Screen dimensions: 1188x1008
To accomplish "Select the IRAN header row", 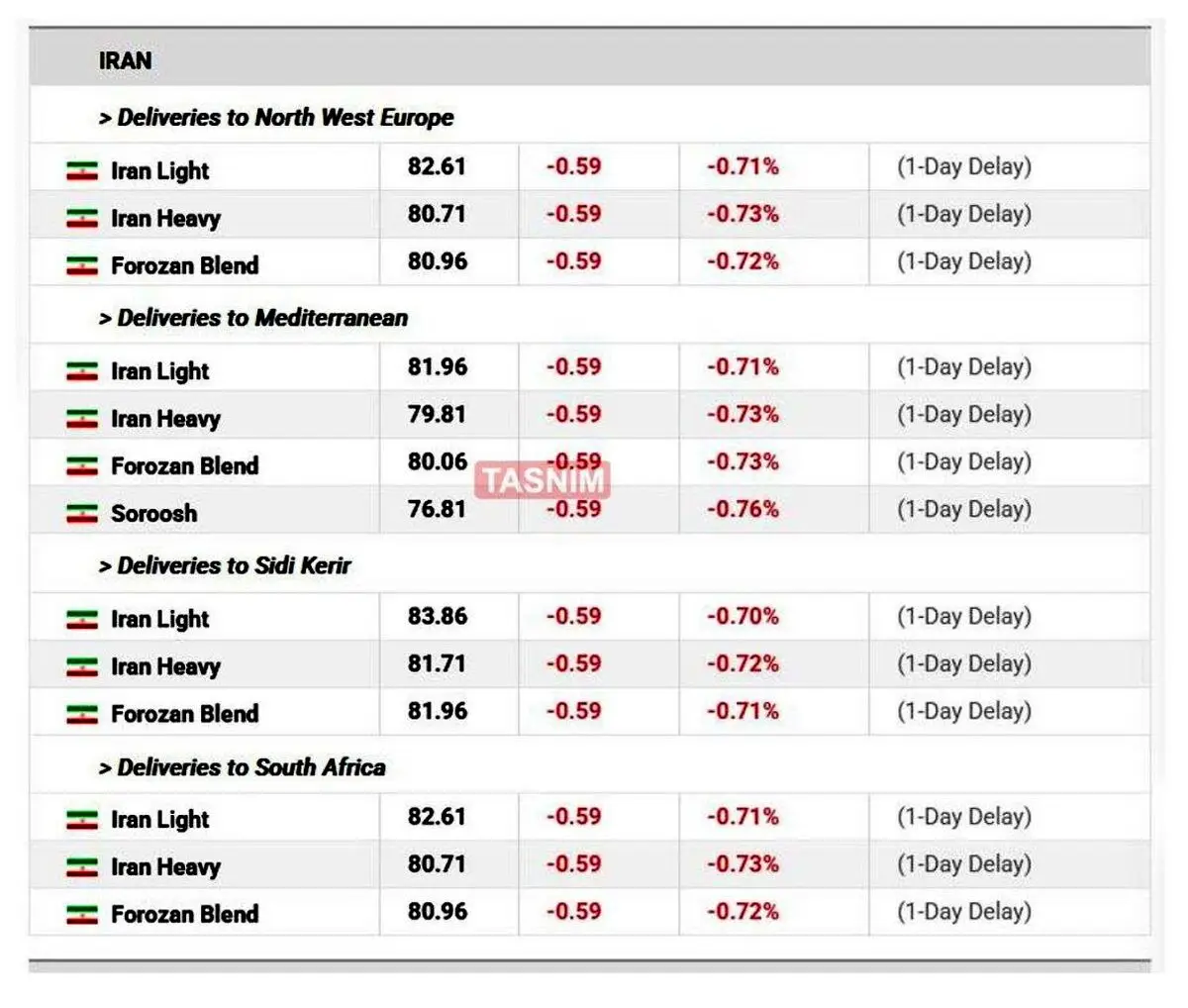I will pyautogui.click(x=590, y=60).
